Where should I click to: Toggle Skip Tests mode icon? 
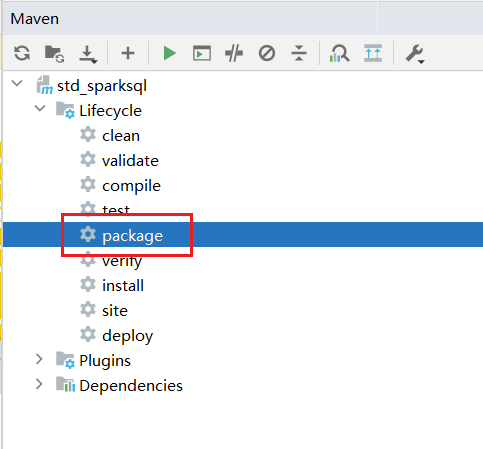click(x=267, y=53)
